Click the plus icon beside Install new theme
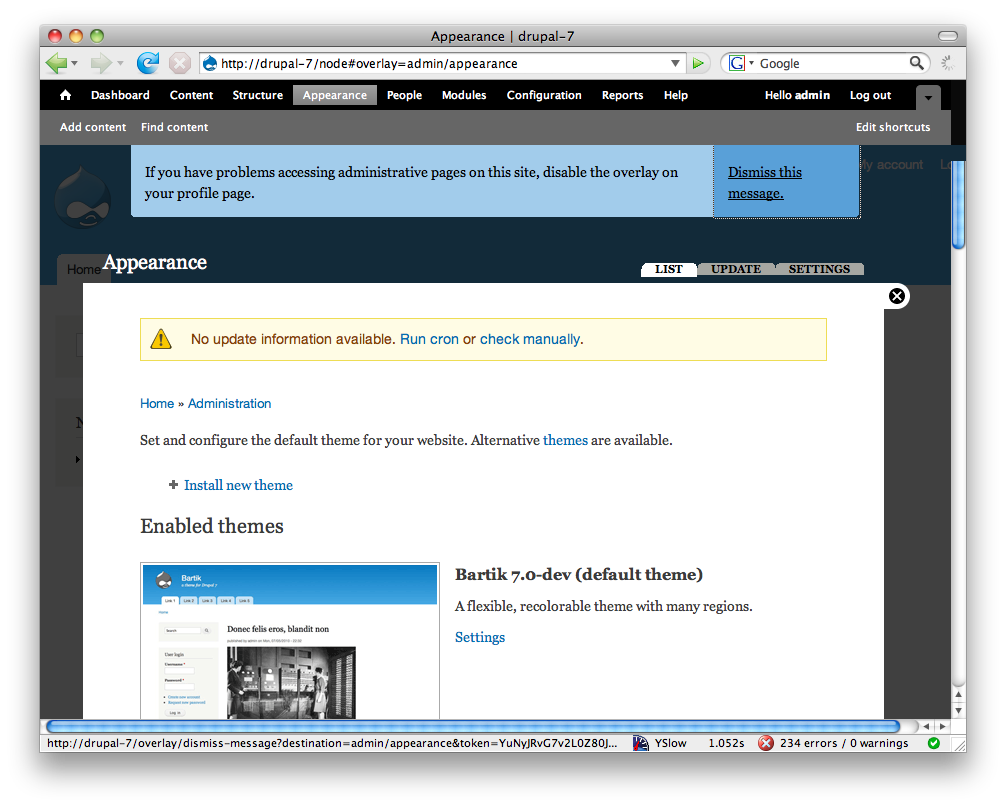The height and width of the screenshot is (807, 1006). coord(173,485)
